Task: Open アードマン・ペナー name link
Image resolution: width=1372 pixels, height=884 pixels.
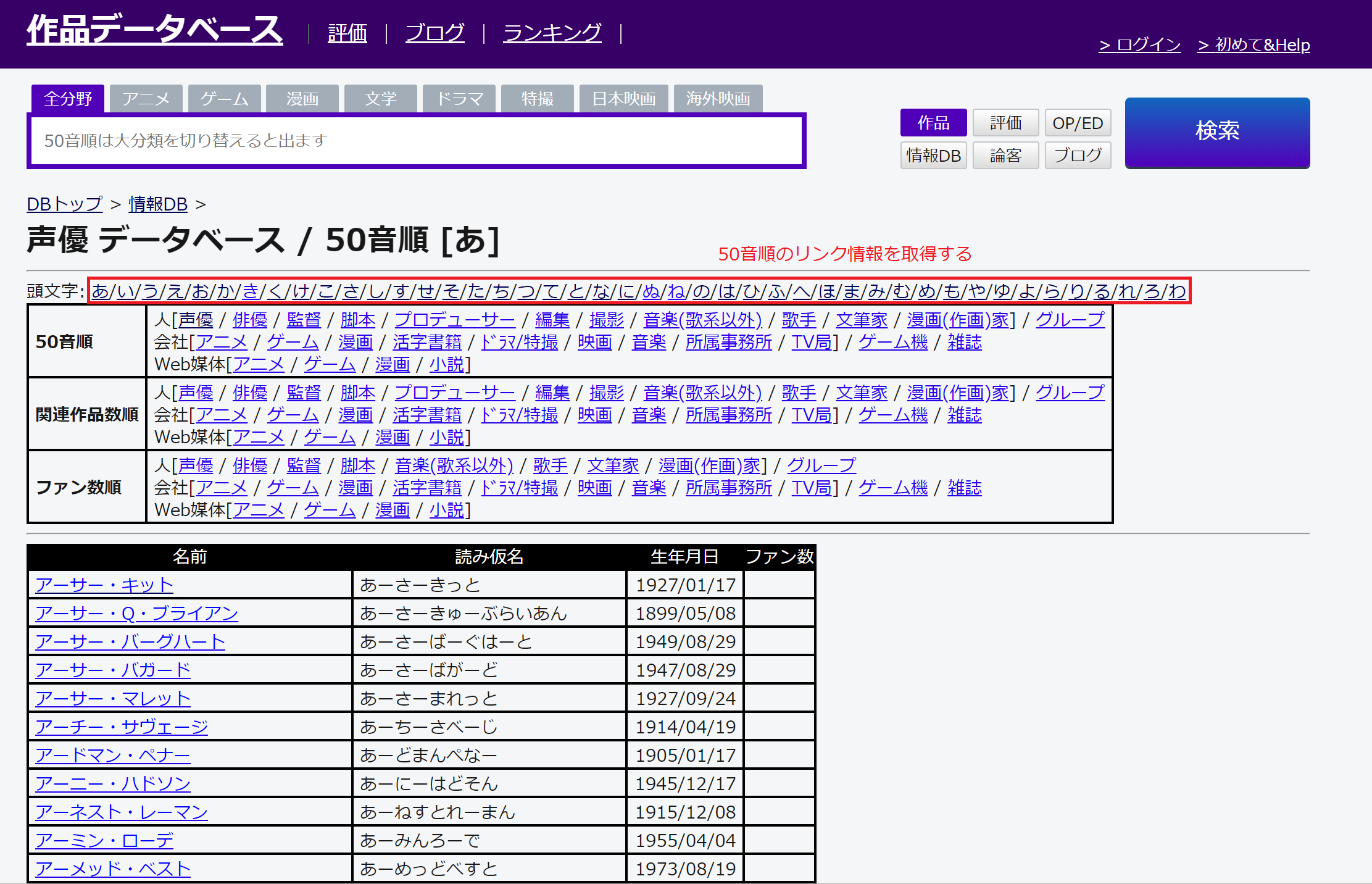Action: click(x=113, y=755)
